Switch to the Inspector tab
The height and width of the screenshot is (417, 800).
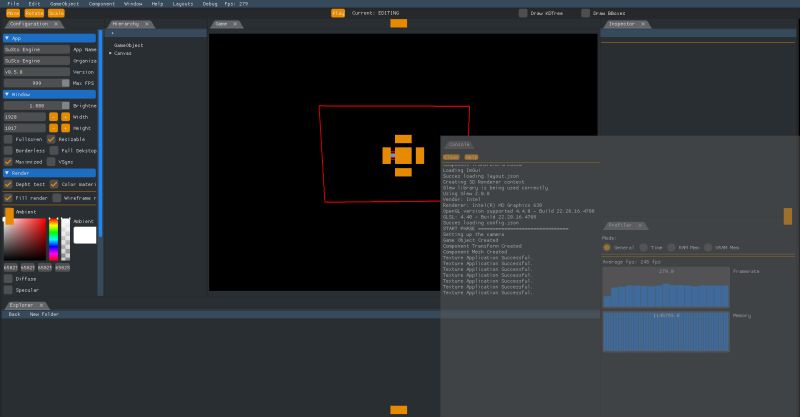[x=621, y=24]
